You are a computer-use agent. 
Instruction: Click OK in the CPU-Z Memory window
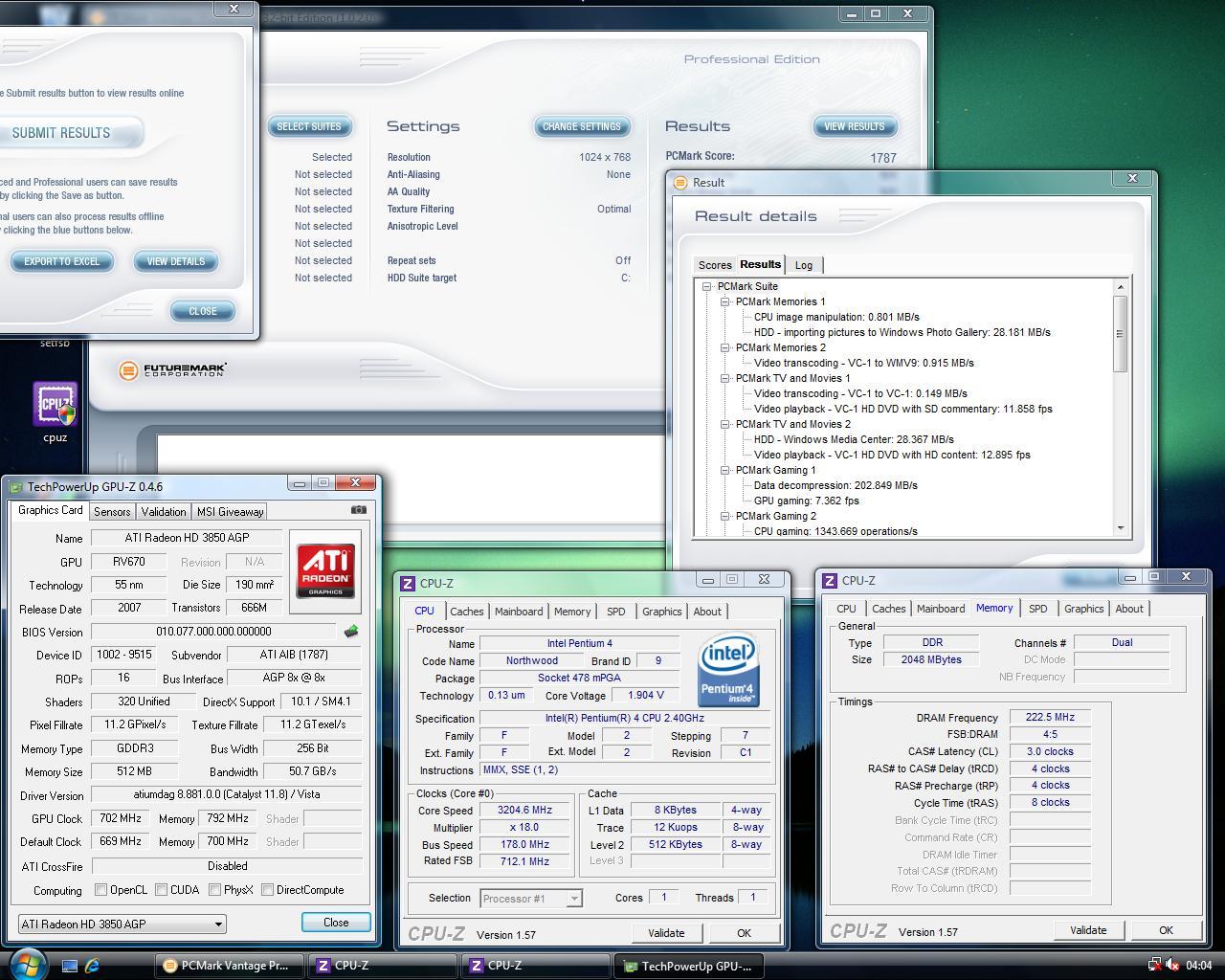1166,930
